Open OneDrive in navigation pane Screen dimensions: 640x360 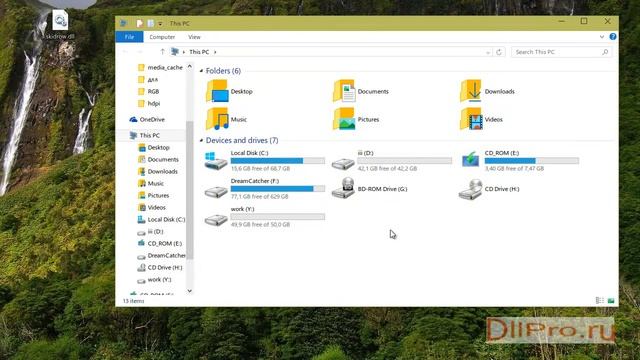(x=147, y=119)
